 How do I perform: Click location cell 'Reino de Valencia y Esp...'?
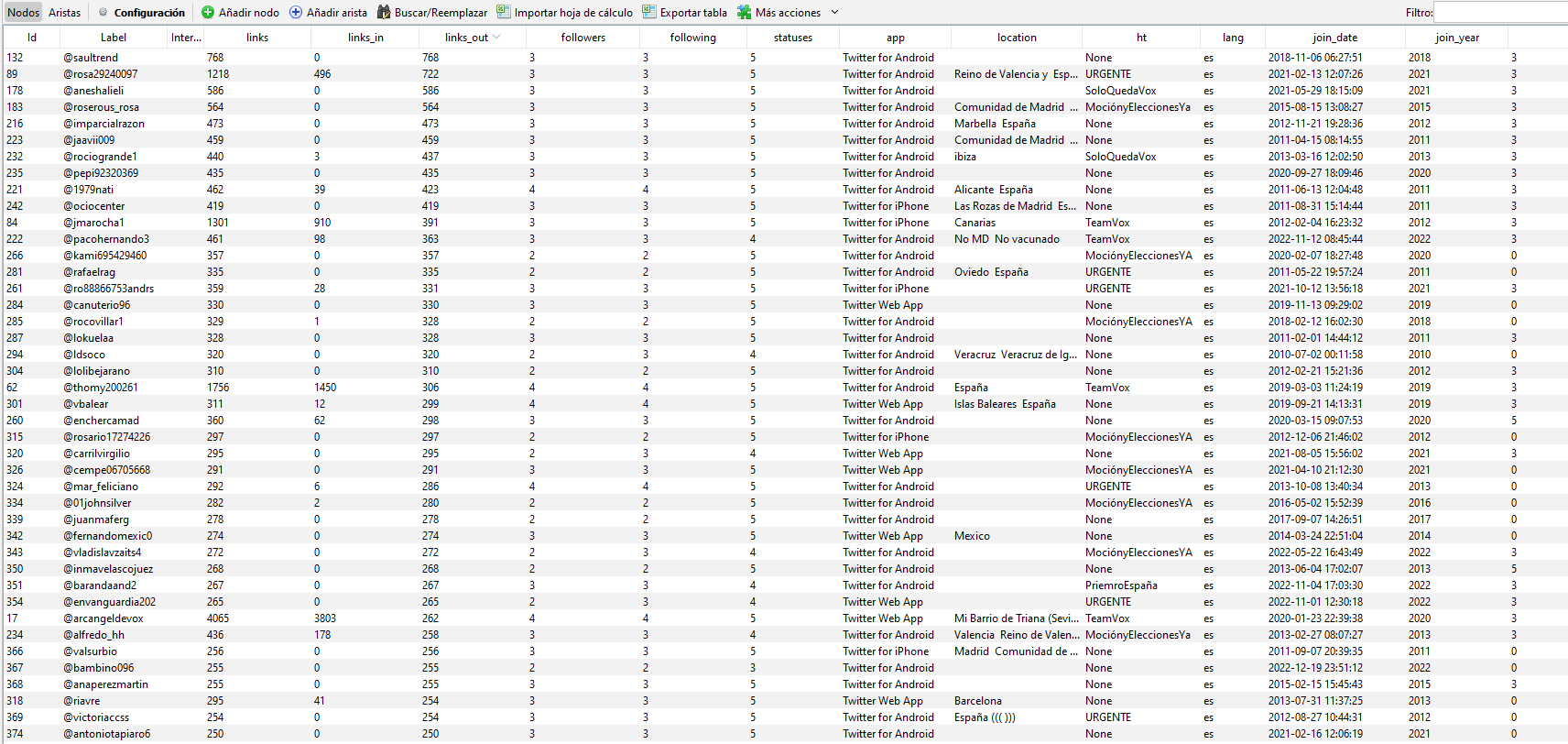click(1016, 74)
